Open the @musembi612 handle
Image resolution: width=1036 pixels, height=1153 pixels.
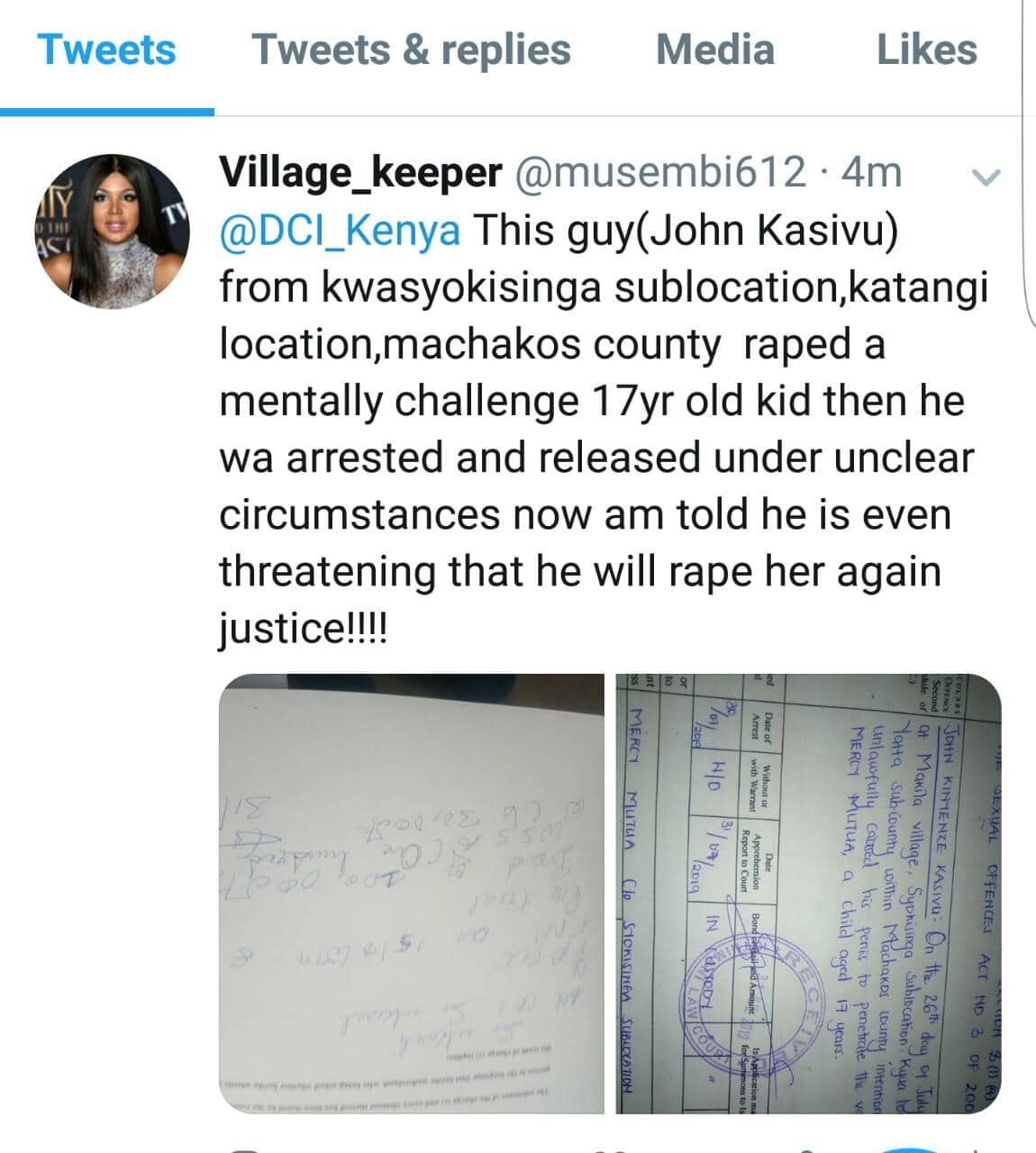click(x=660, y=171)
